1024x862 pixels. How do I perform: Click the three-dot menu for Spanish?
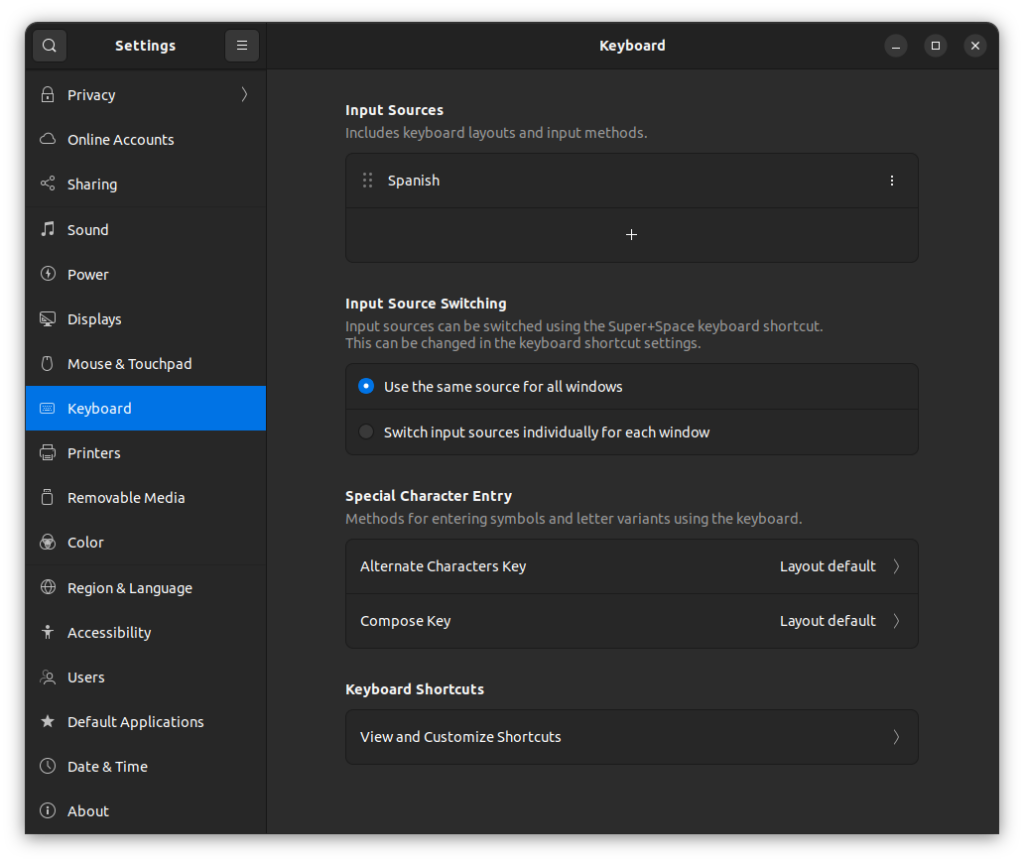point(892,181)
